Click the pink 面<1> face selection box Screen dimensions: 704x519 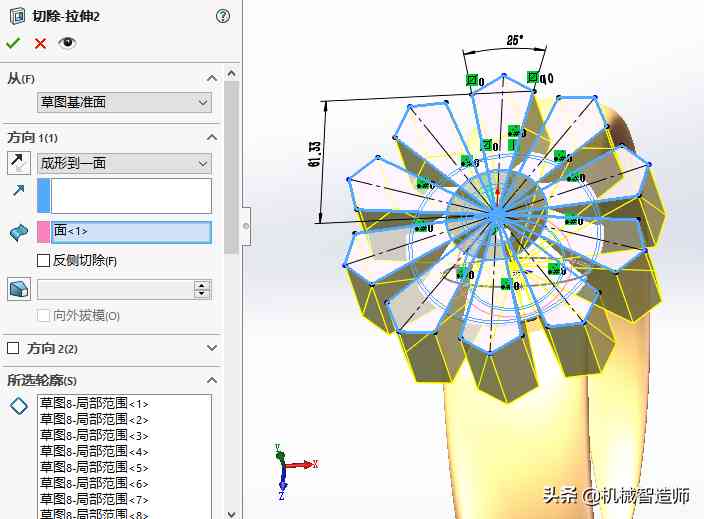pyautogui.click(x=130, y=232)
